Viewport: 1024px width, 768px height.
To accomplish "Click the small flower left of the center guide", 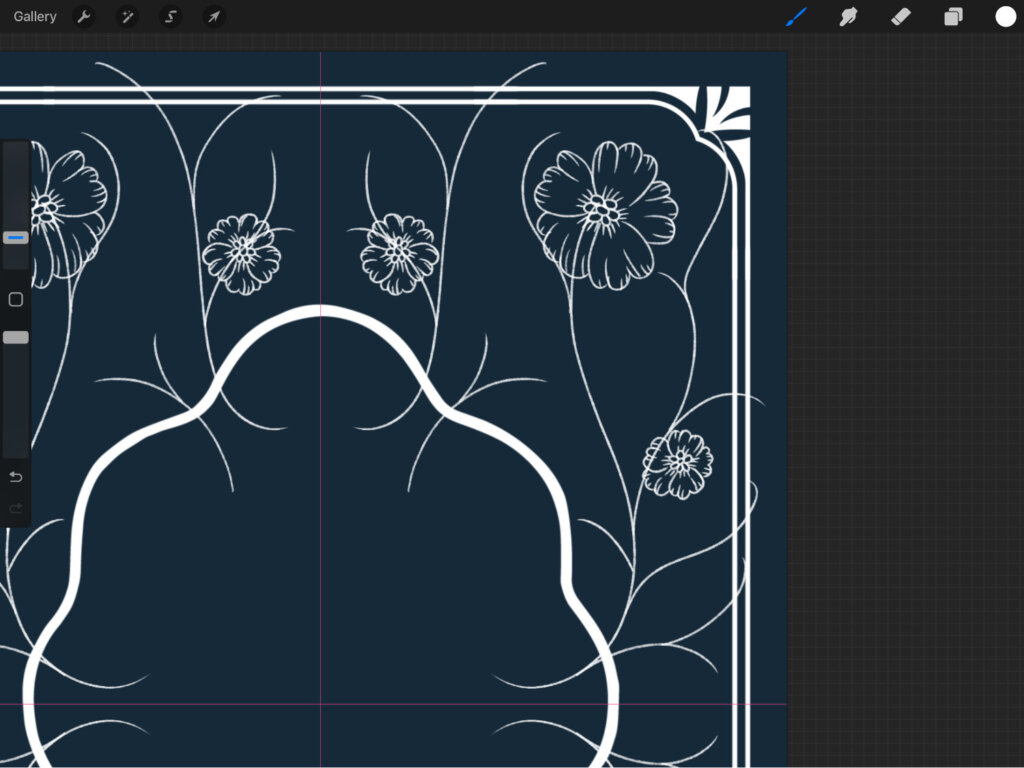I will click(x=242, y=254).
